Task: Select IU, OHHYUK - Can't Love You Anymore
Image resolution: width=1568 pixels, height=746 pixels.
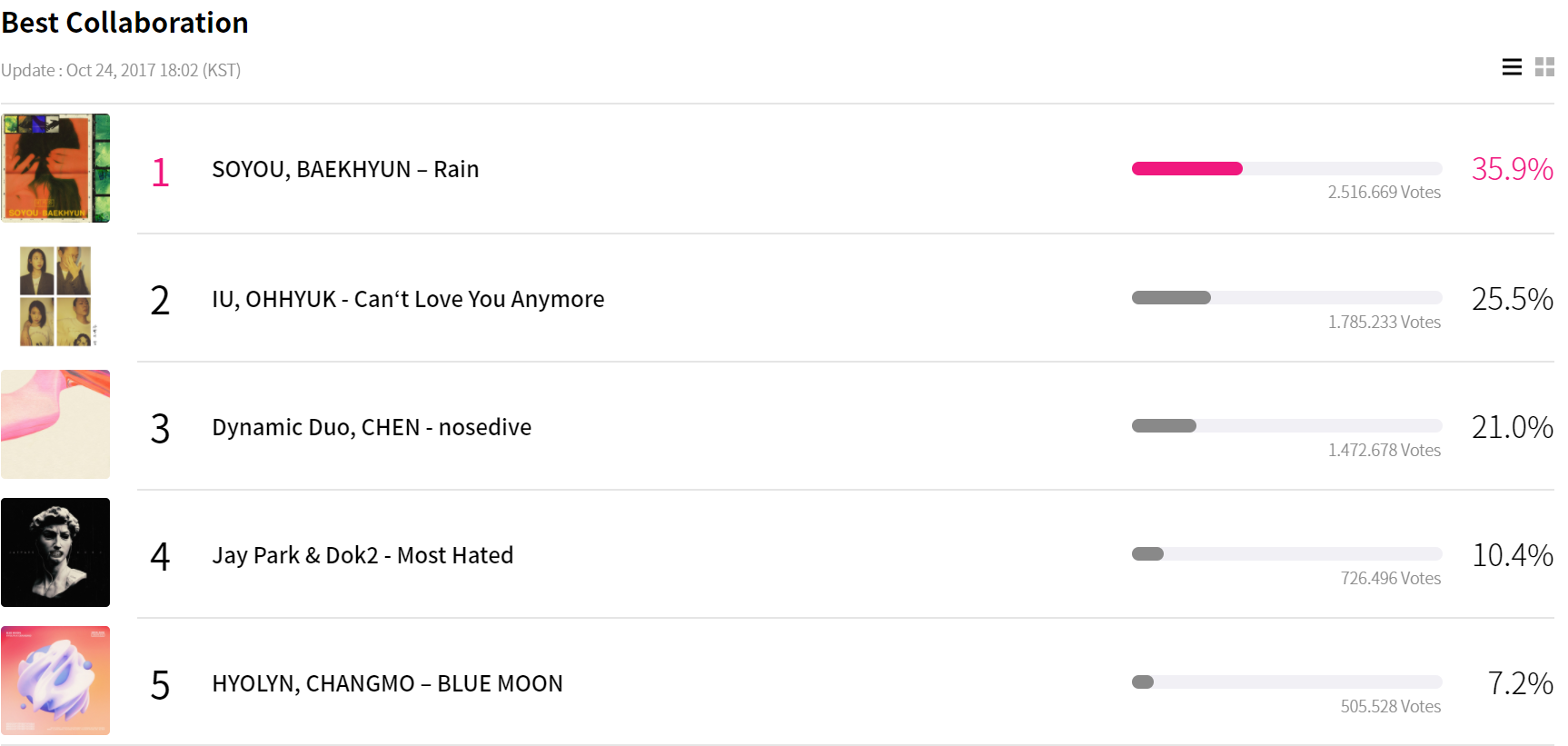Action: [408, 300]
